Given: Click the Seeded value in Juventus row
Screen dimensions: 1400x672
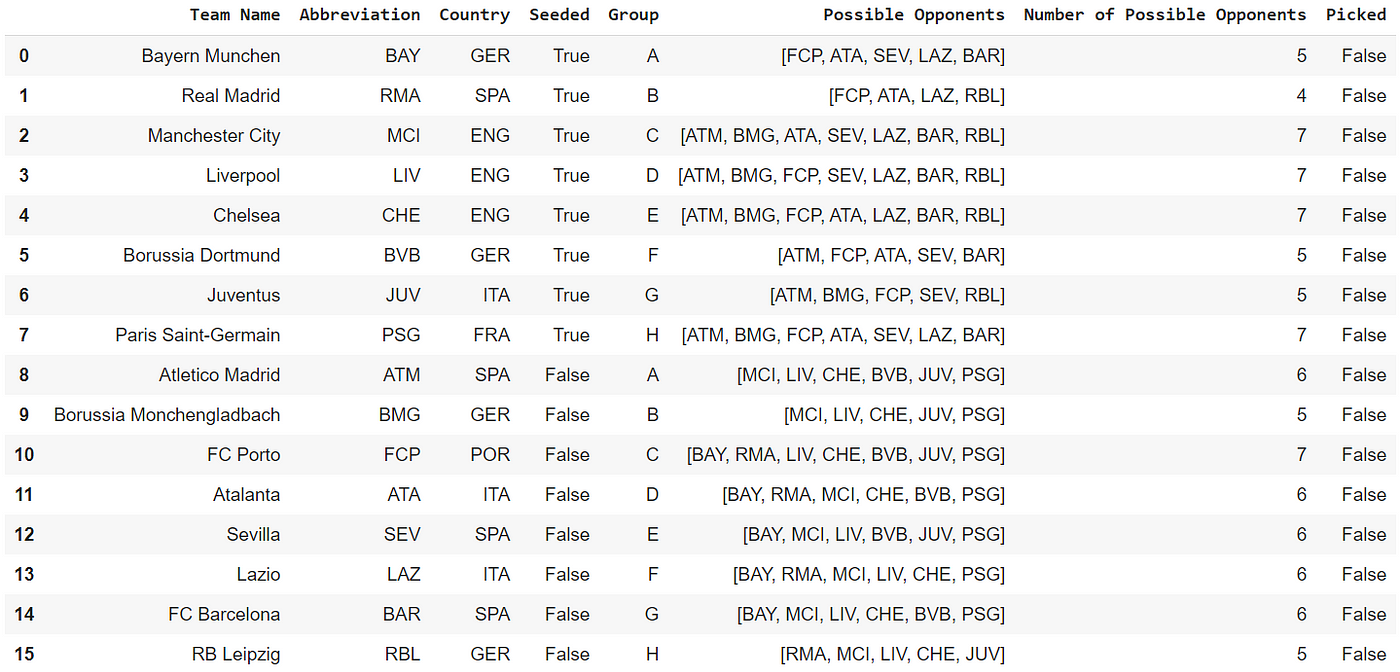Looking at the screenshot, I should pyautogui.click(x=571, y=296).
